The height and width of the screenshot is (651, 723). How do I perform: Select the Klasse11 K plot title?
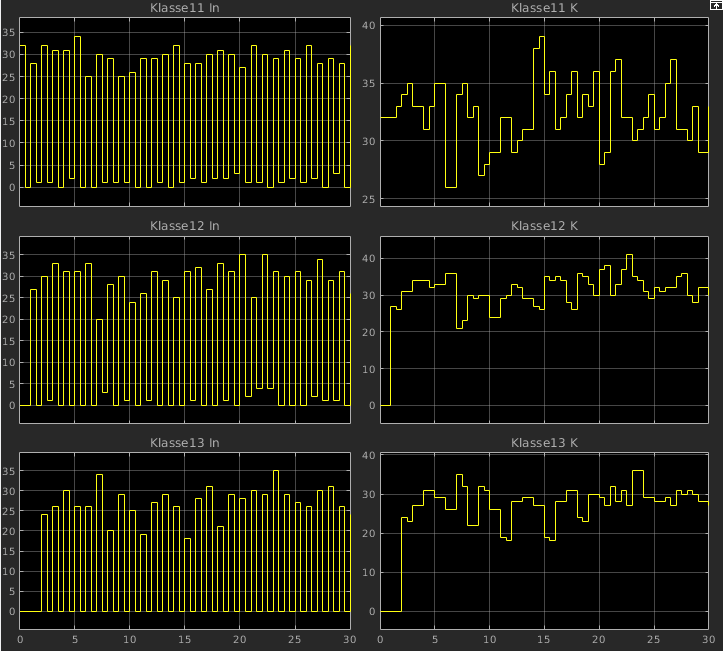coord(544,8)
